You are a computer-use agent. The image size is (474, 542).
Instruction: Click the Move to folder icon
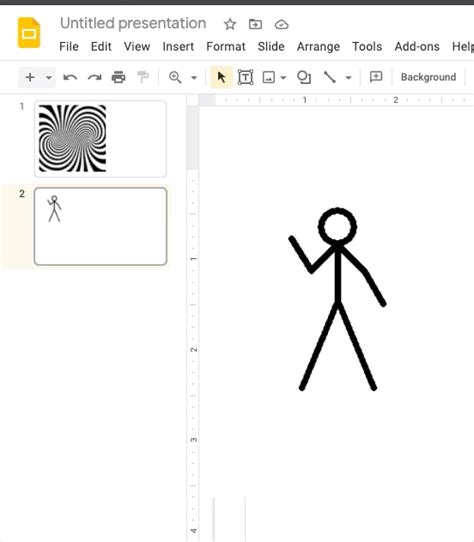(x=255, y=24)
